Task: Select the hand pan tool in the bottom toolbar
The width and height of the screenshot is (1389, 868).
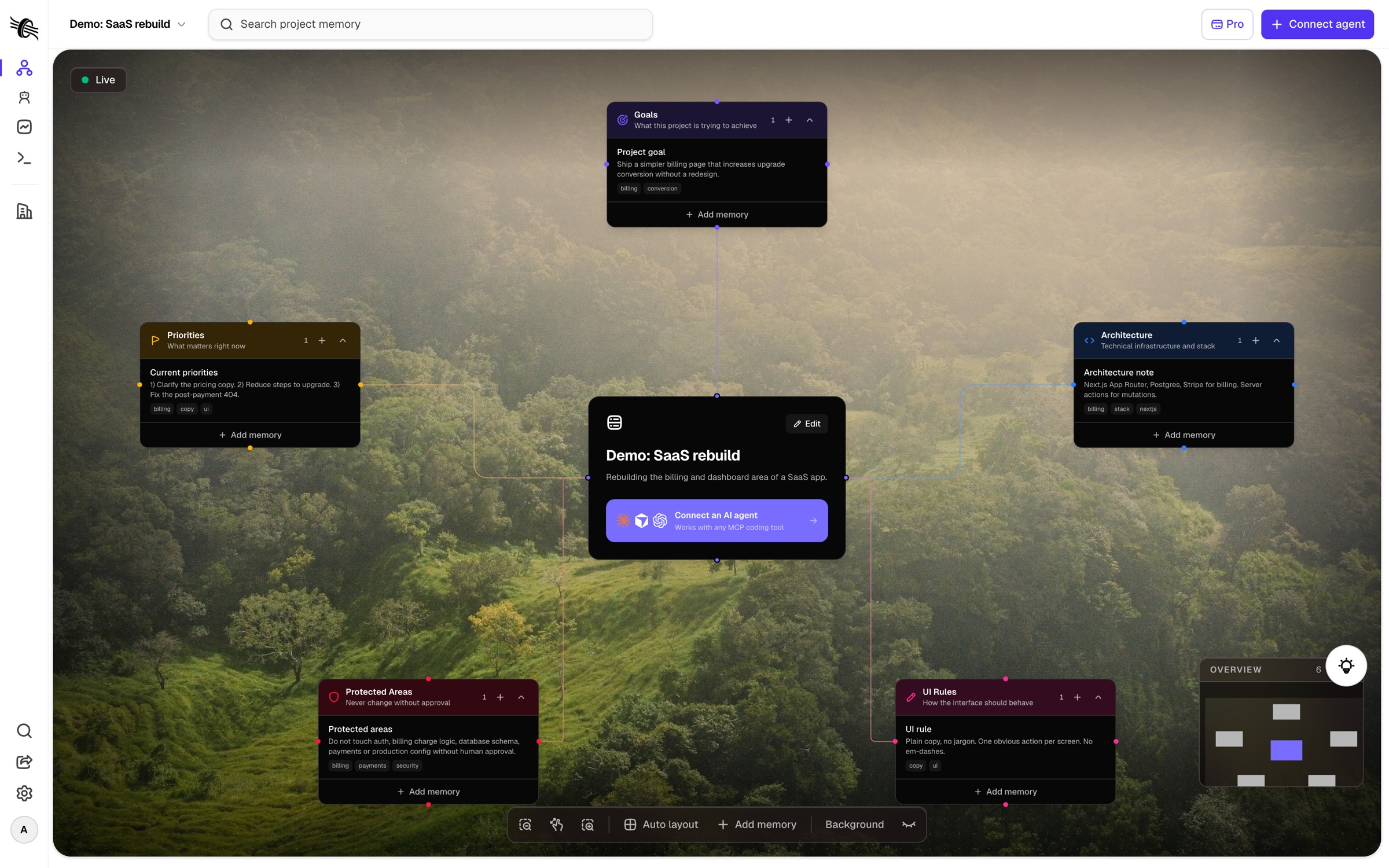Action: pos(557,825)
